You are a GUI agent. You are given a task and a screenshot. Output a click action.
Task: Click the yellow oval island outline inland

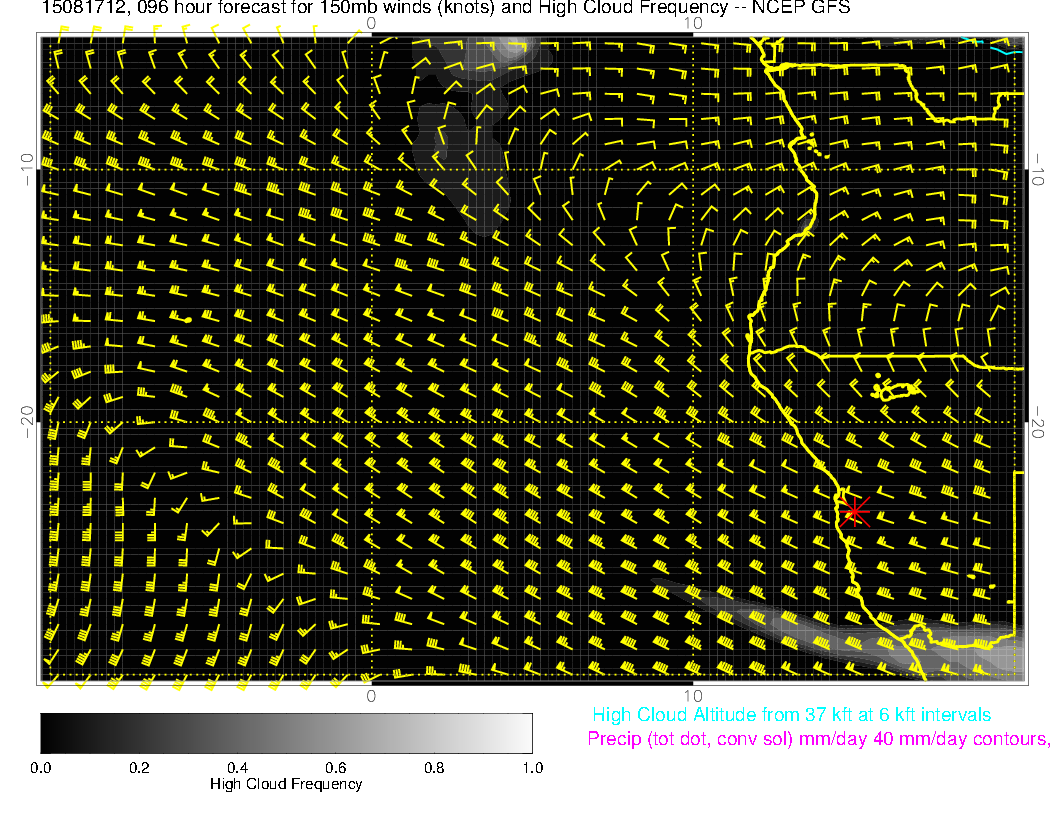(898, 391)
